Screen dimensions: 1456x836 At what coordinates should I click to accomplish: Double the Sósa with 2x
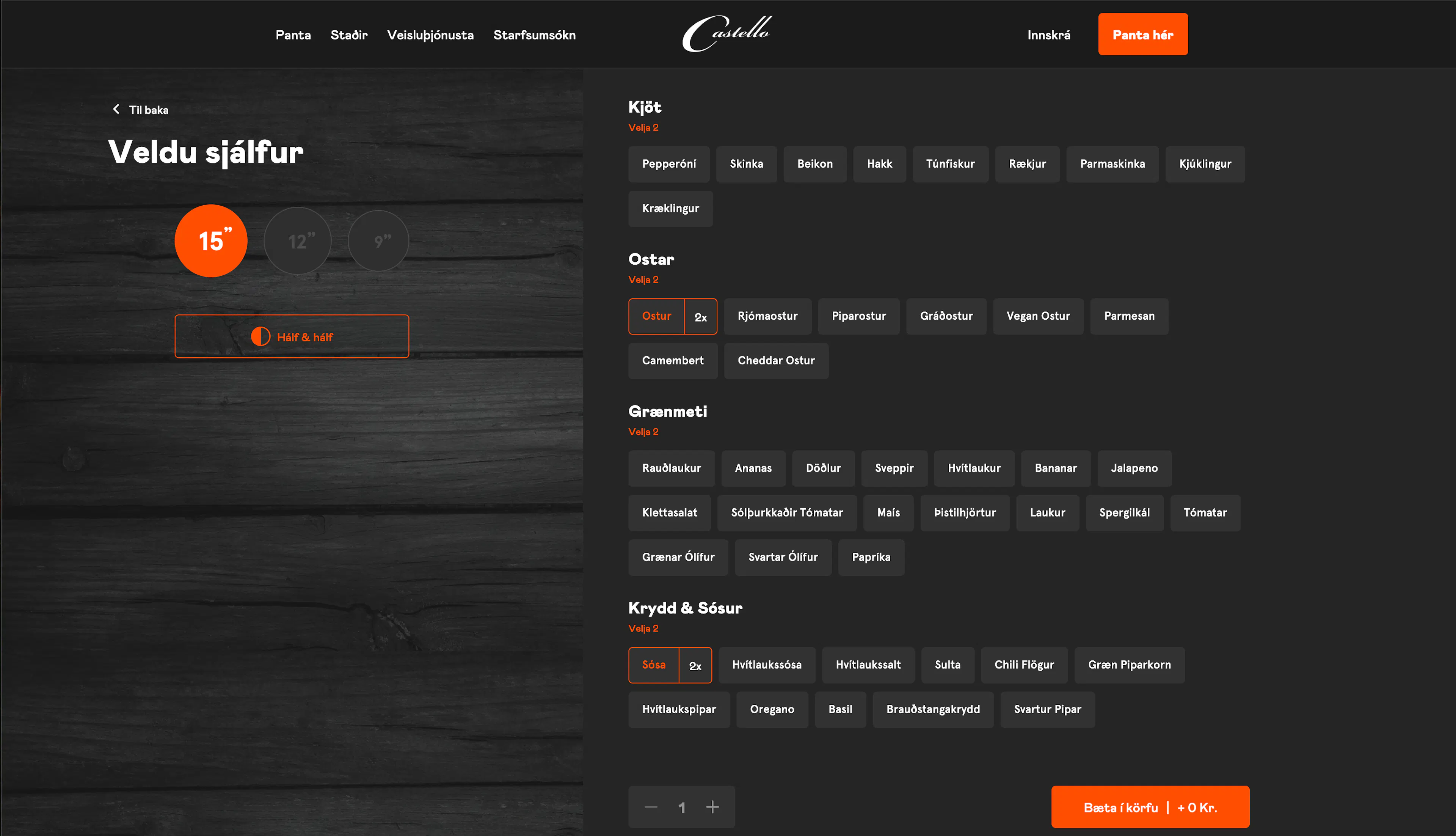(x=695, y=665)
